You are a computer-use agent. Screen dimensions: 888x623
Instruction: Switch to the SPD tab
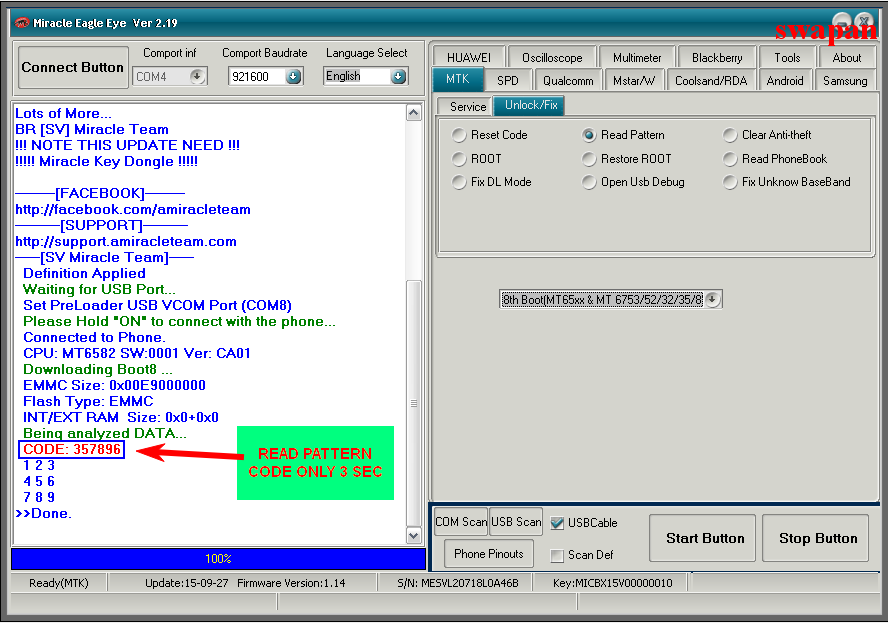tap(507, 80)
